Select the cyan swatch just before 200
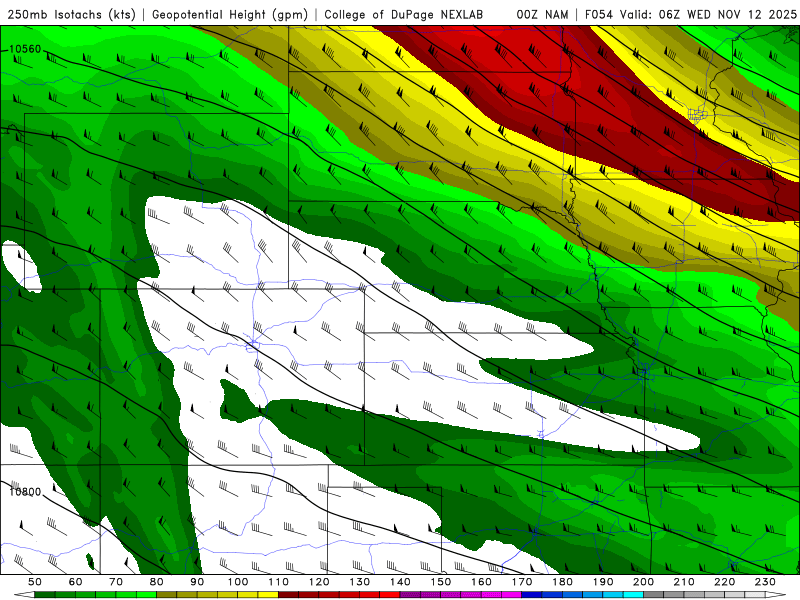Image resolution: width=800 pixels, height=600 pixels. tap(633, 595)
